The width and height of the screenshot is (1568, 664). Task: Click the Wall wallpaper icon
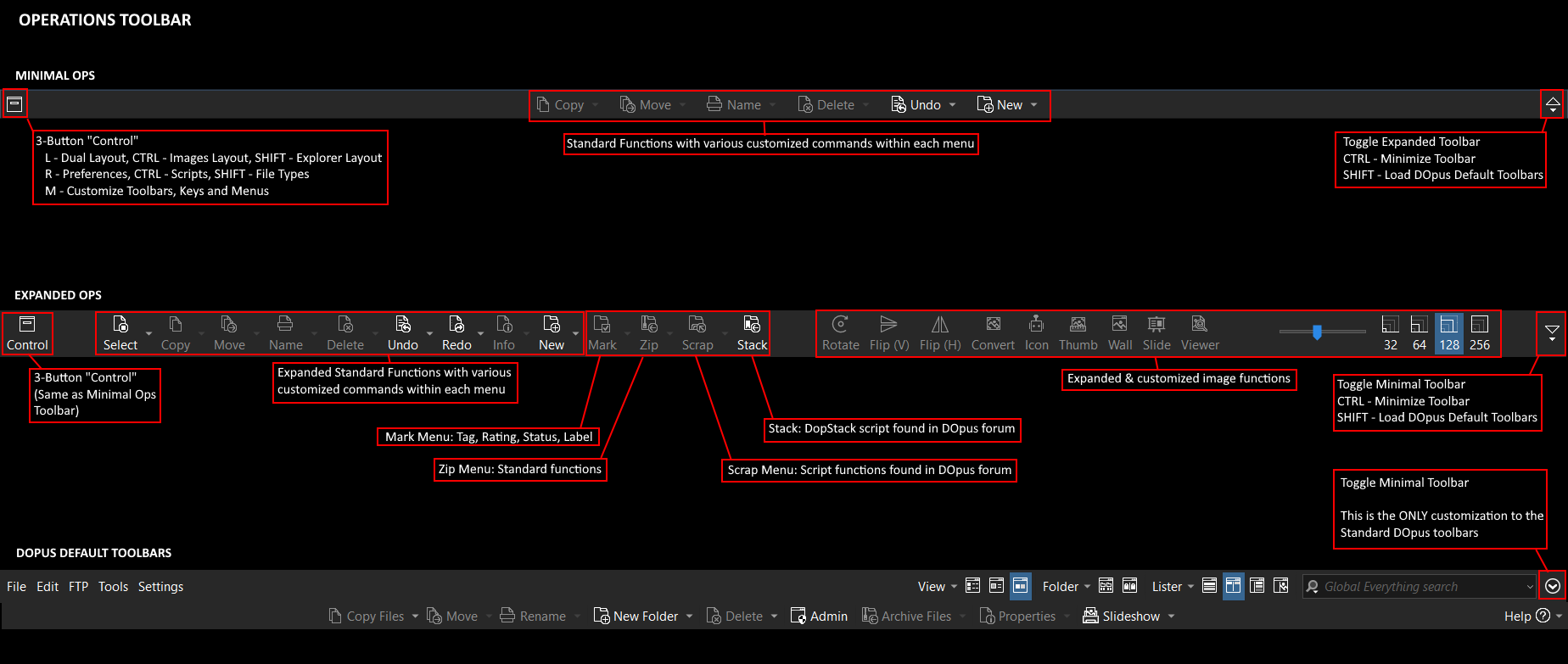point(1120,332)
